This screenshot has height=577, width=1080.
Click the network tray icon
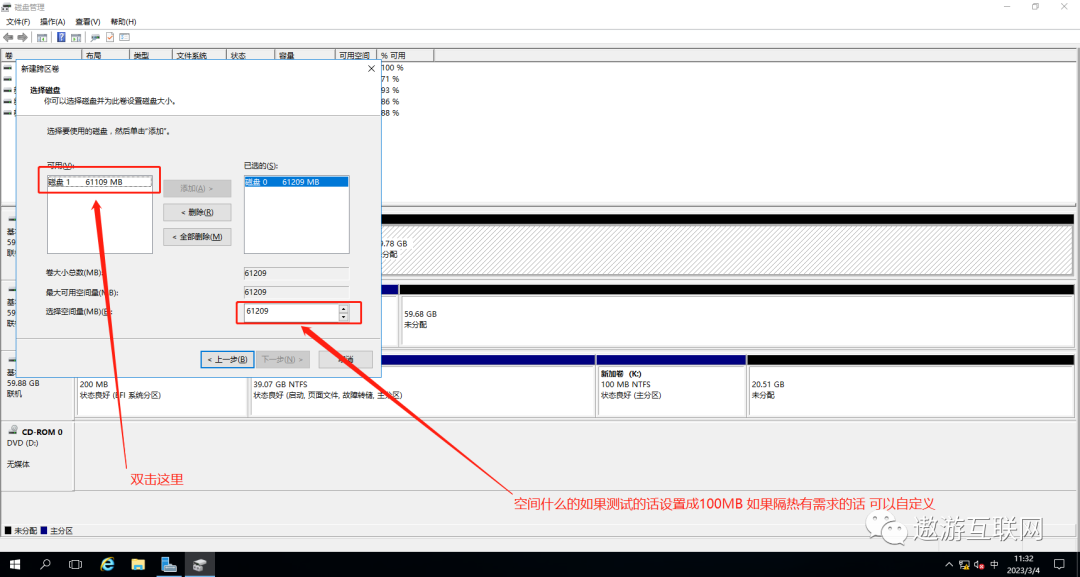(x=964, y=565)
